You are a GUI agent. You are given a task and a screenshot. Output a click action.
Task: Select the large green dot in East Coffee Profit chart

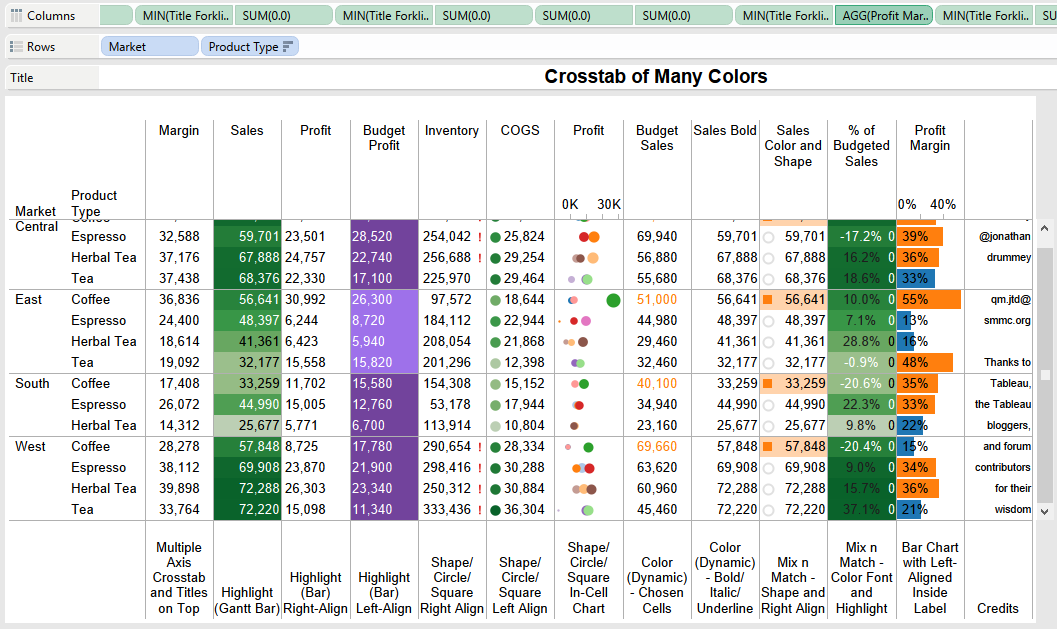pos(613,300)
